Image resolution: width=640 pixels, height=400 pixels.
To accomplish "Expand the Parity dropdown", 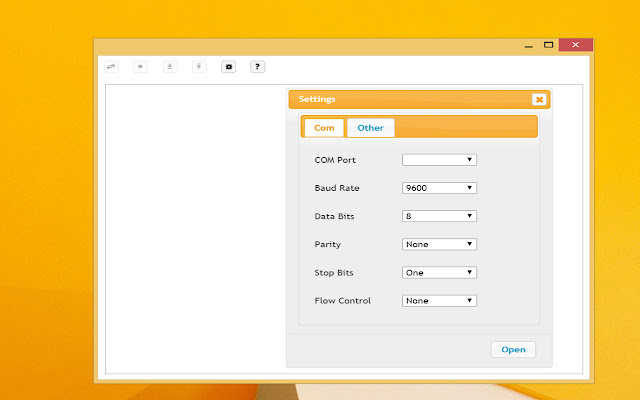I will [x=439, y=244].
